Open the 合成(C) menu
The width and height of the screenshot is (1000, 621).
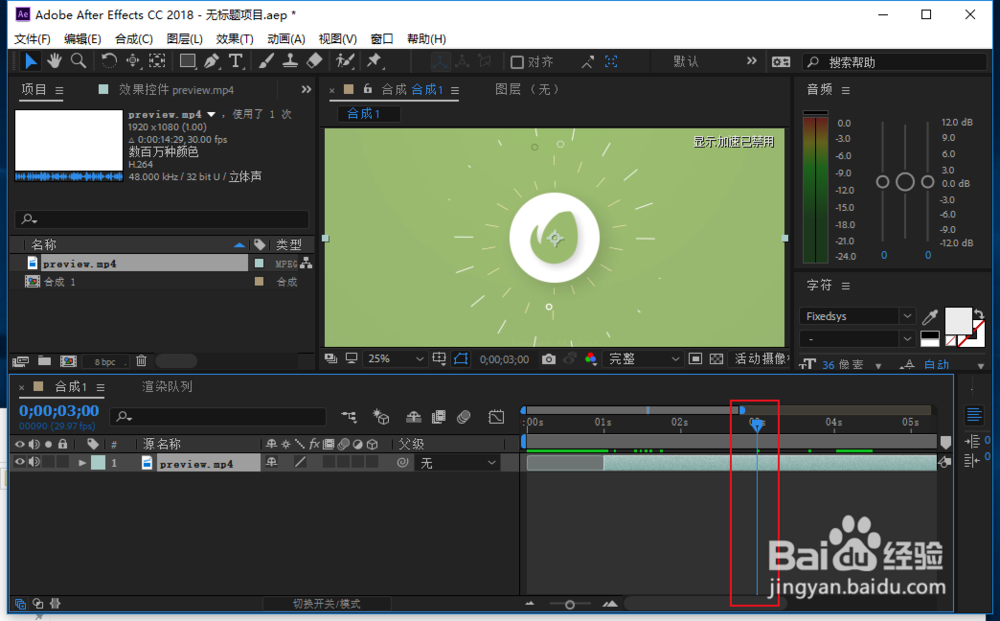pos(133,39)
